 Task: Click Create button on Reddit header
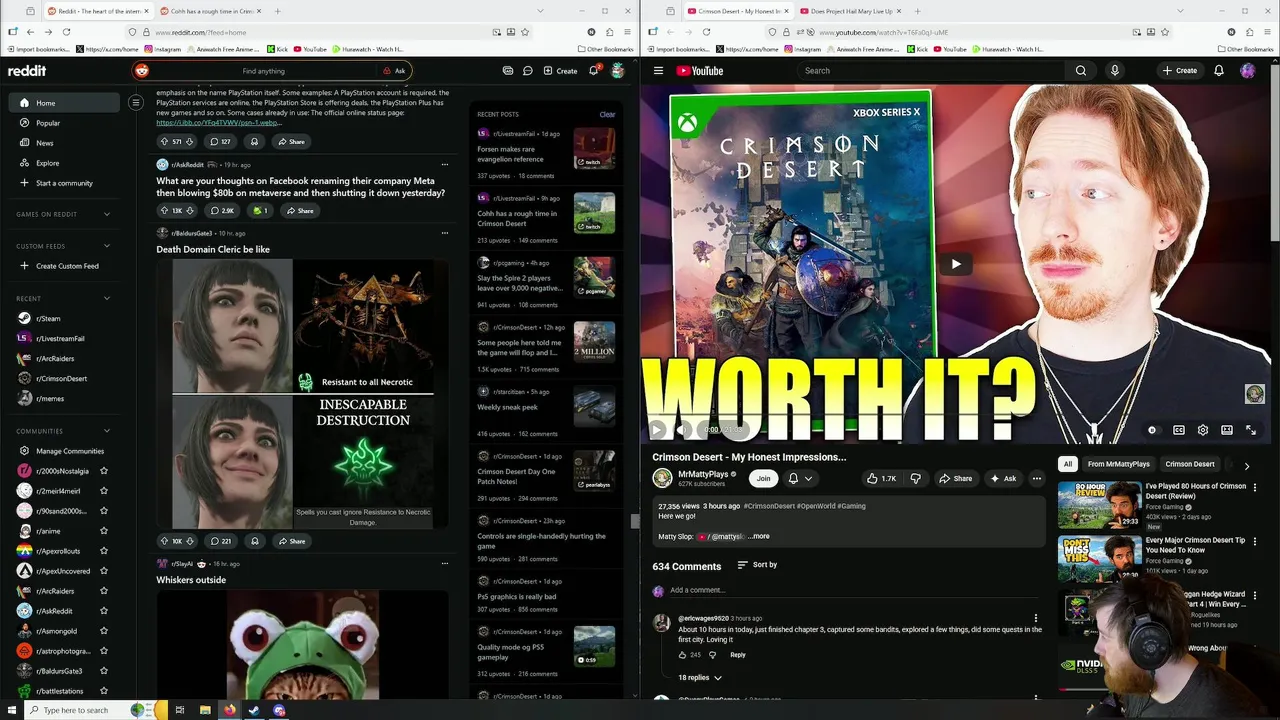(560, 71)
